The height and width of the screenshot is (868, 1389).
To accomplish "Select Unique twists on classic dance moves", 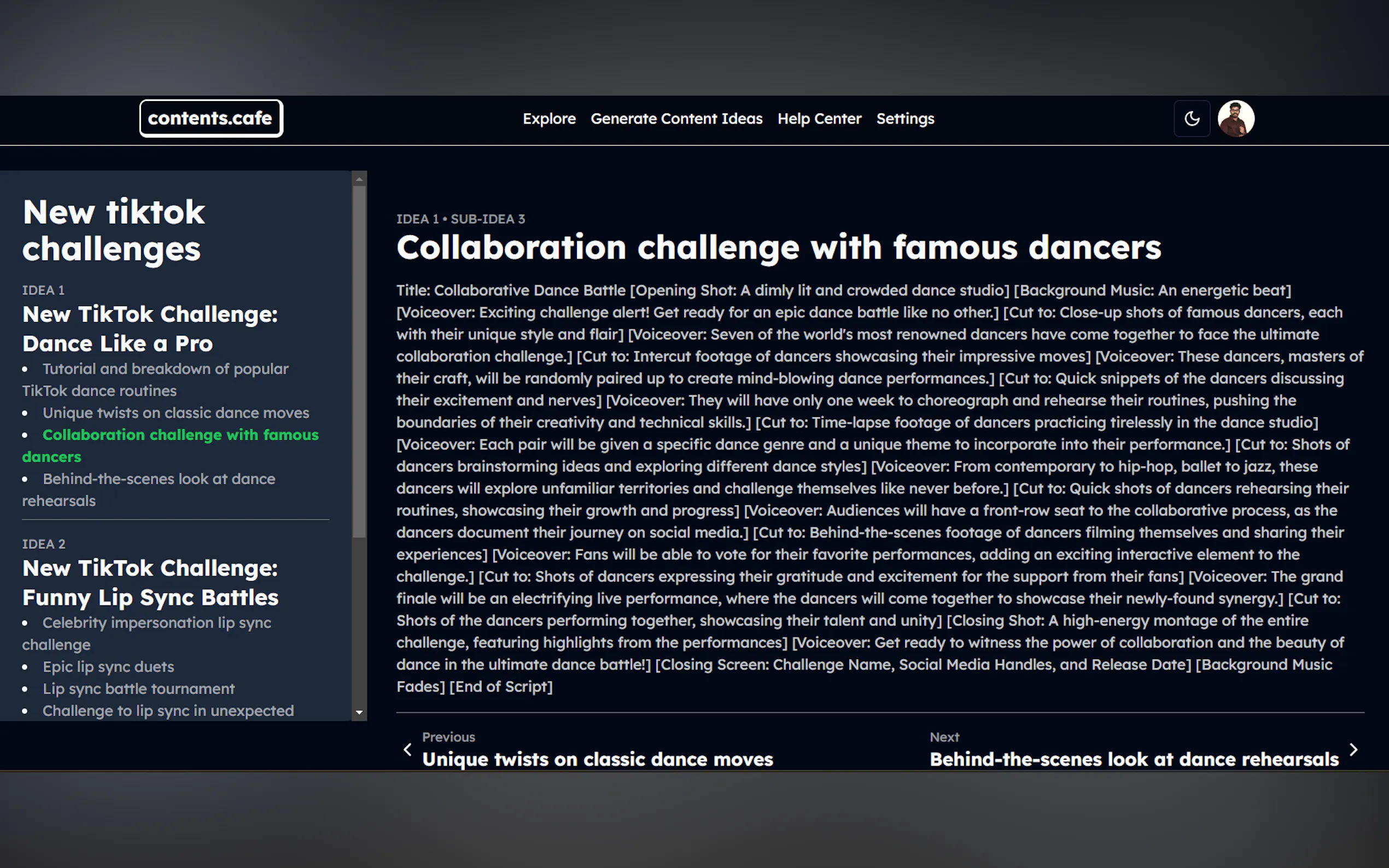I will 175,413.
